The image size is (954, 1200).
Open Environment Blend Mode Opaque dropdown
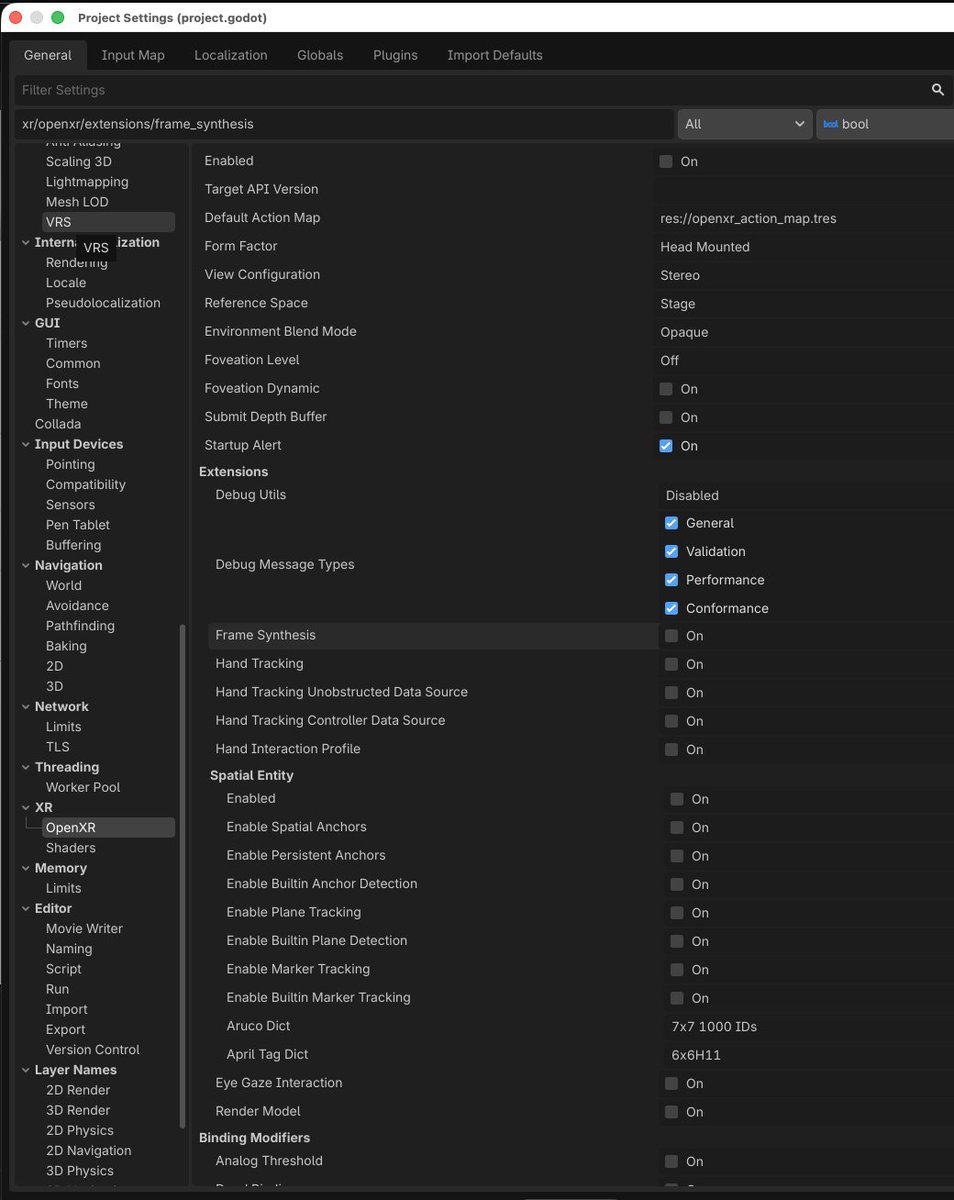803,332
